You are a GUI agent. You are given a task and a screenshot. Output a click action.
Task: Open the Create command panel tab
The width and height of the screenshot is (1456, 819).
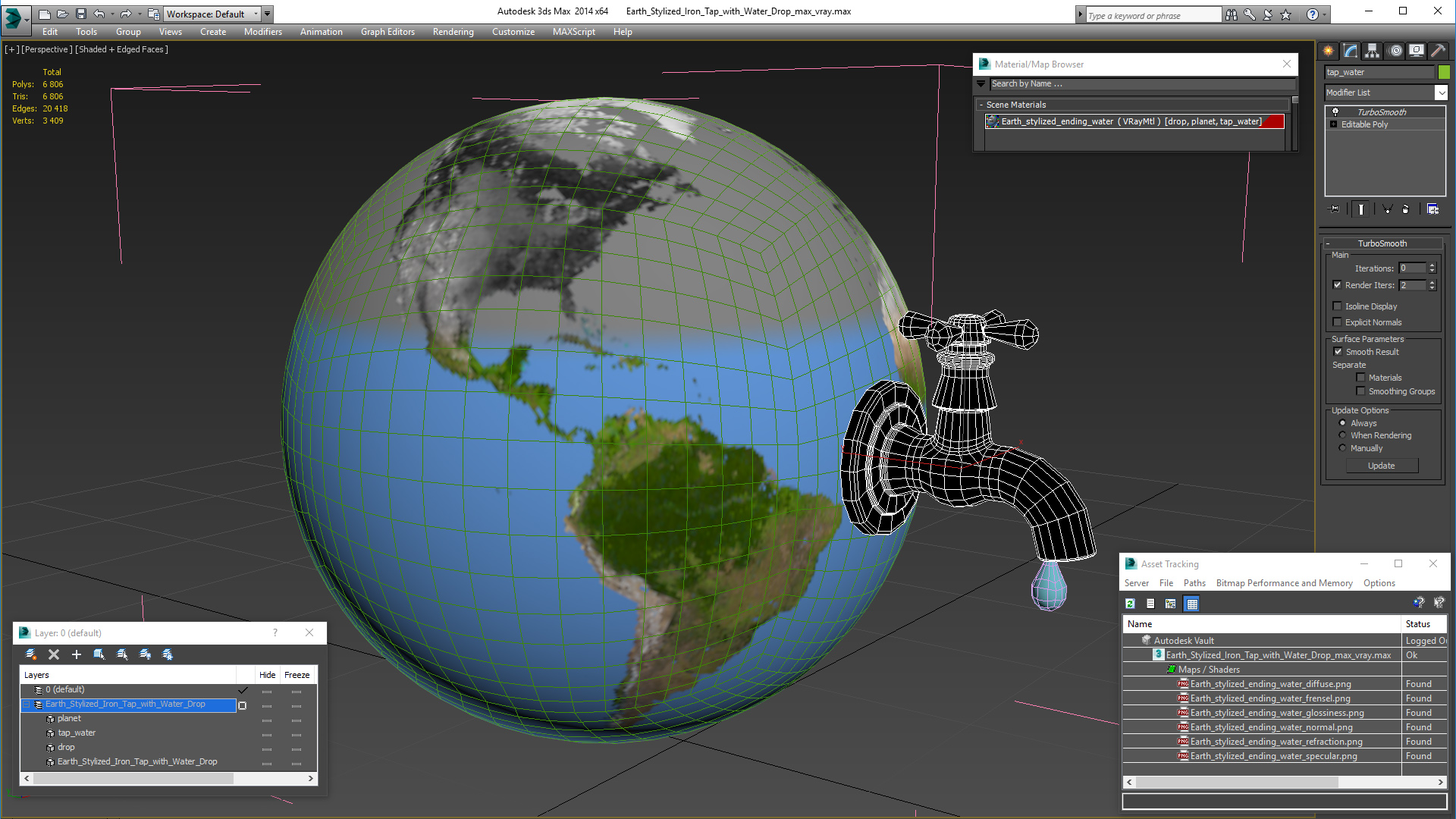(1329, 51)
